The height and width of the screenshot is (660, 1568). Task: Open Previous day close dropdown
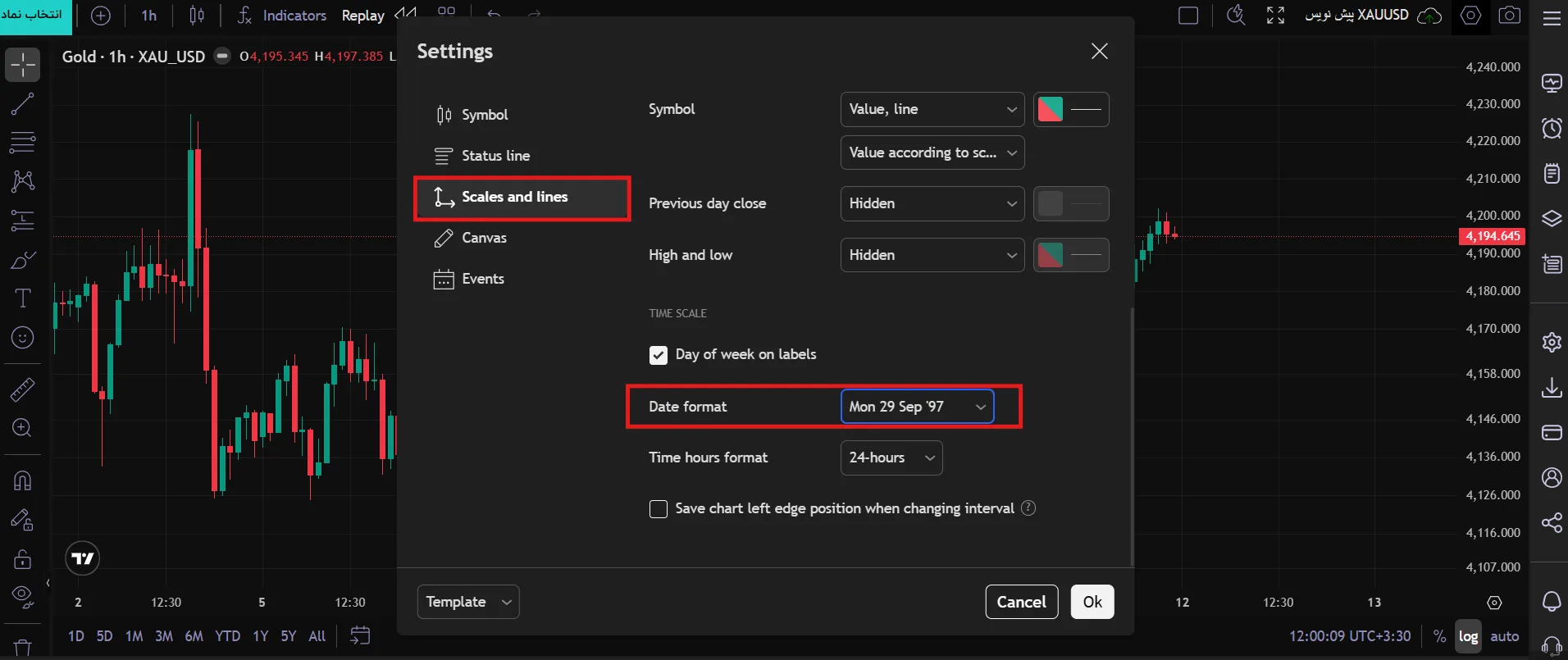pos(932,203)
